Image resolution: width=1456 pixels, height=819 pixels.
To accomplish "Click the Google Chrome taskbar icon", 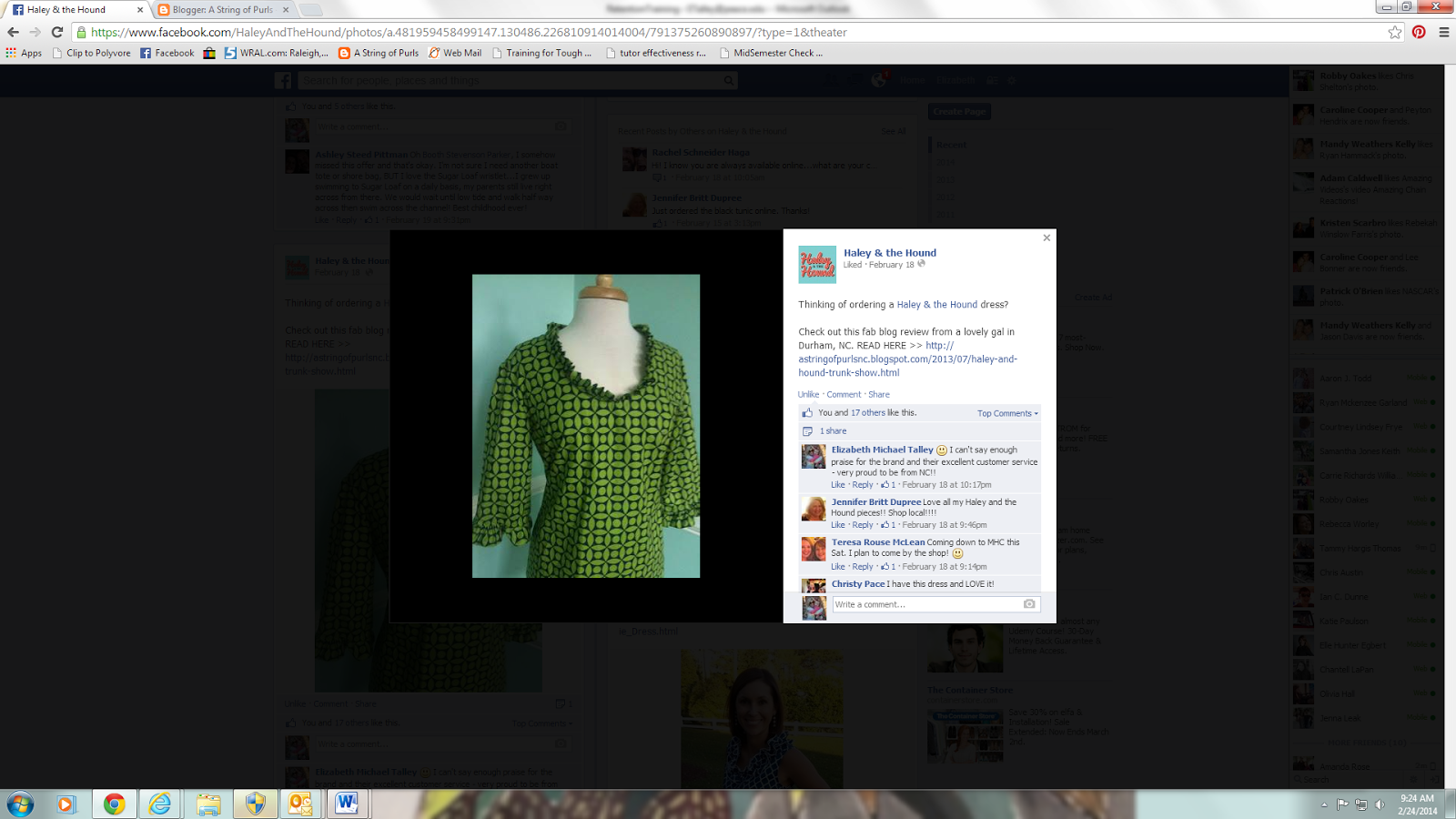I will [114, 804].
